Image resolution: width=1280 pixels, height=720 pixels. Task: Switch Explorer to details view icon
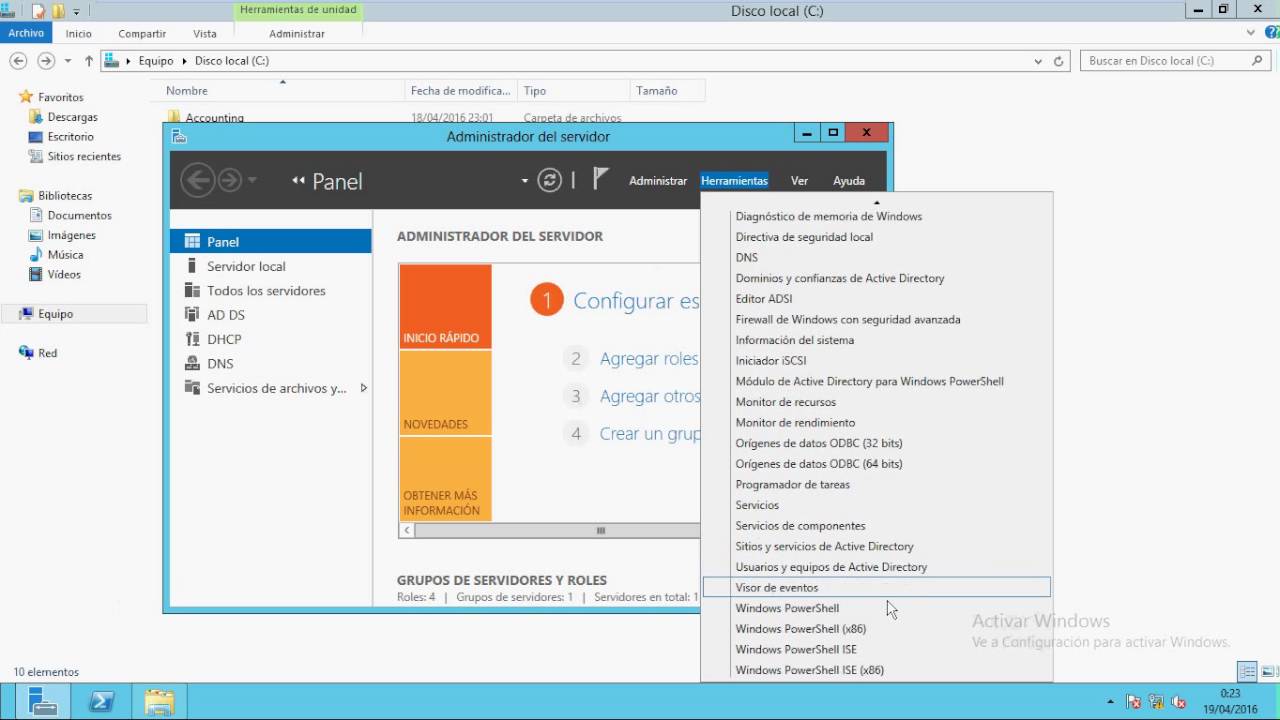coord(1247,672)
